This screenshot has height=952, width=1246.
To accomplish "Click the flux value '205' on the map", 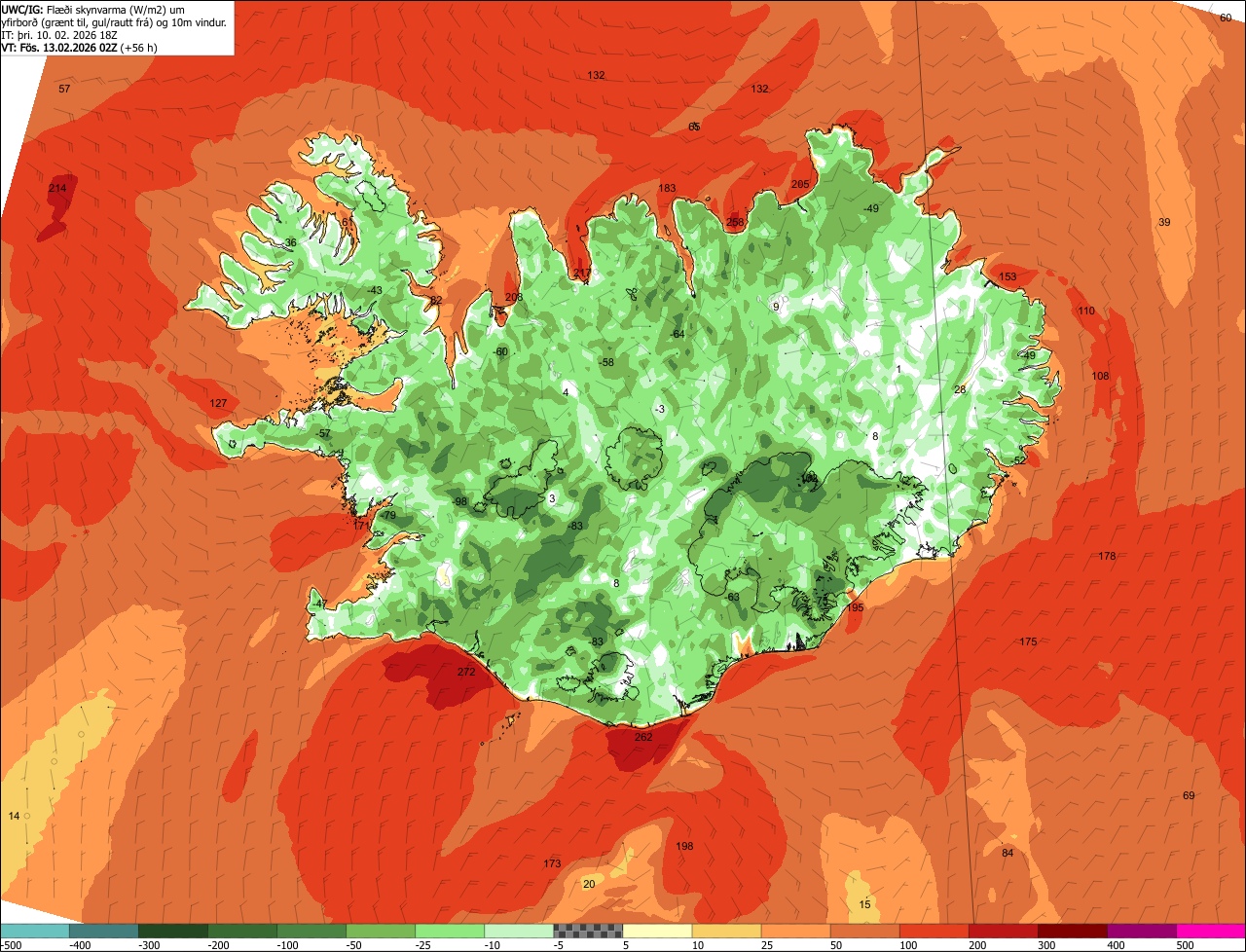I will point(800,184).
